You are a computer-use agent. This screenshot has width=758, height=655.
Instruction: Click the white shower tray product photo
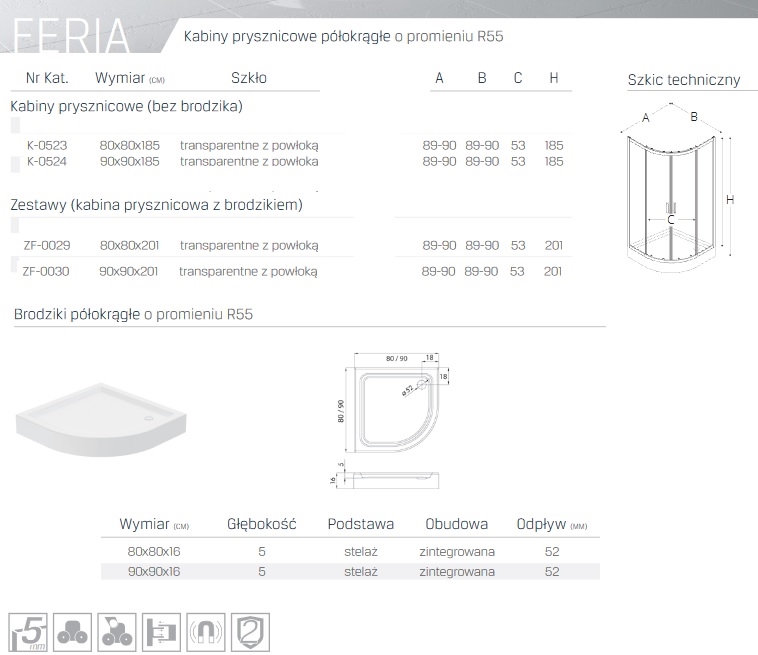(101, 419)
